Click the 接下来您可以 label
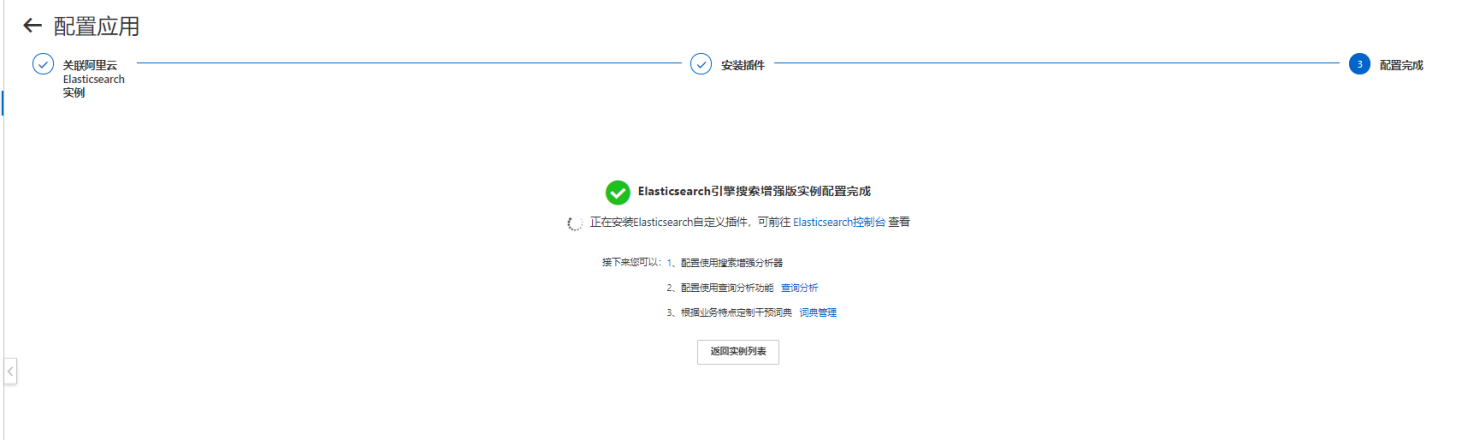Screen dimensions: 1468x440 point(632,263)
